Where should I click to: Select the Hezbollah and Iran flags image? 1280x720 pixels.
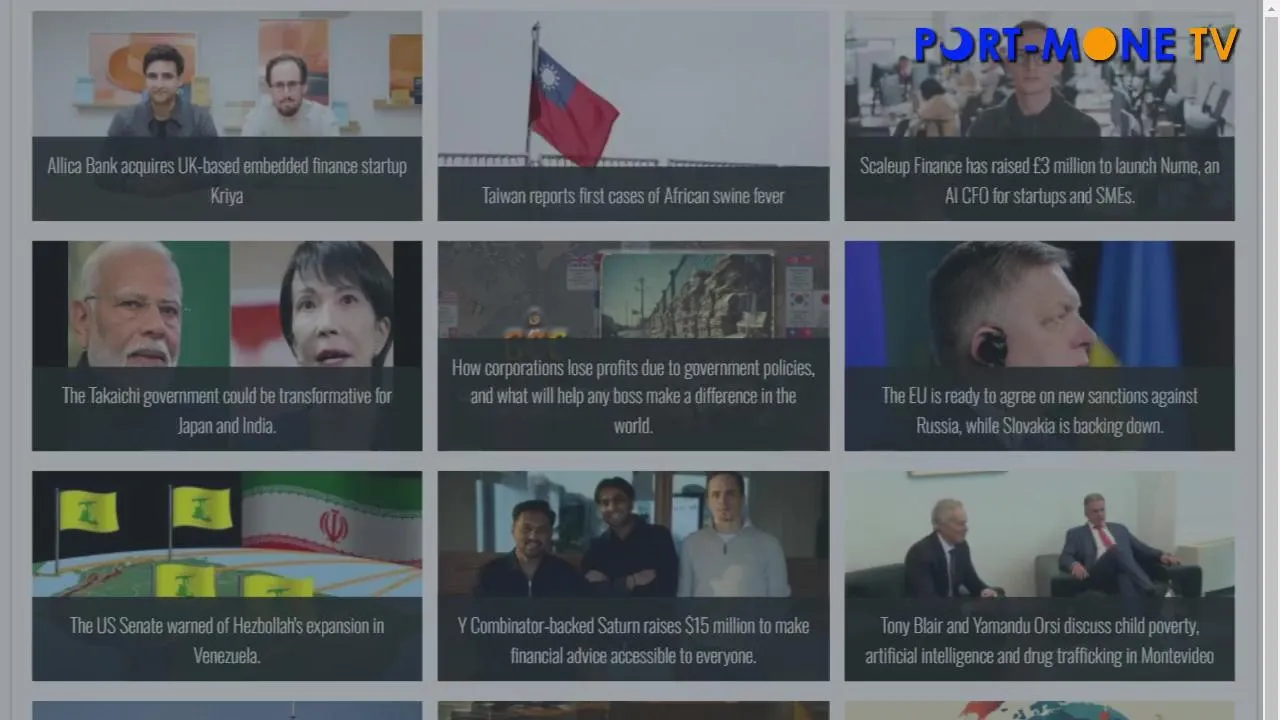click(227, 534)
